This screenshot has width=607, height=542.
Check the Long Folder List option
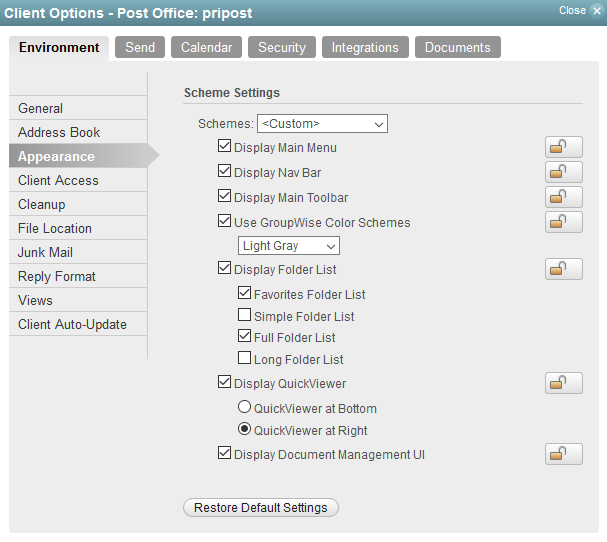pos(244,358)
